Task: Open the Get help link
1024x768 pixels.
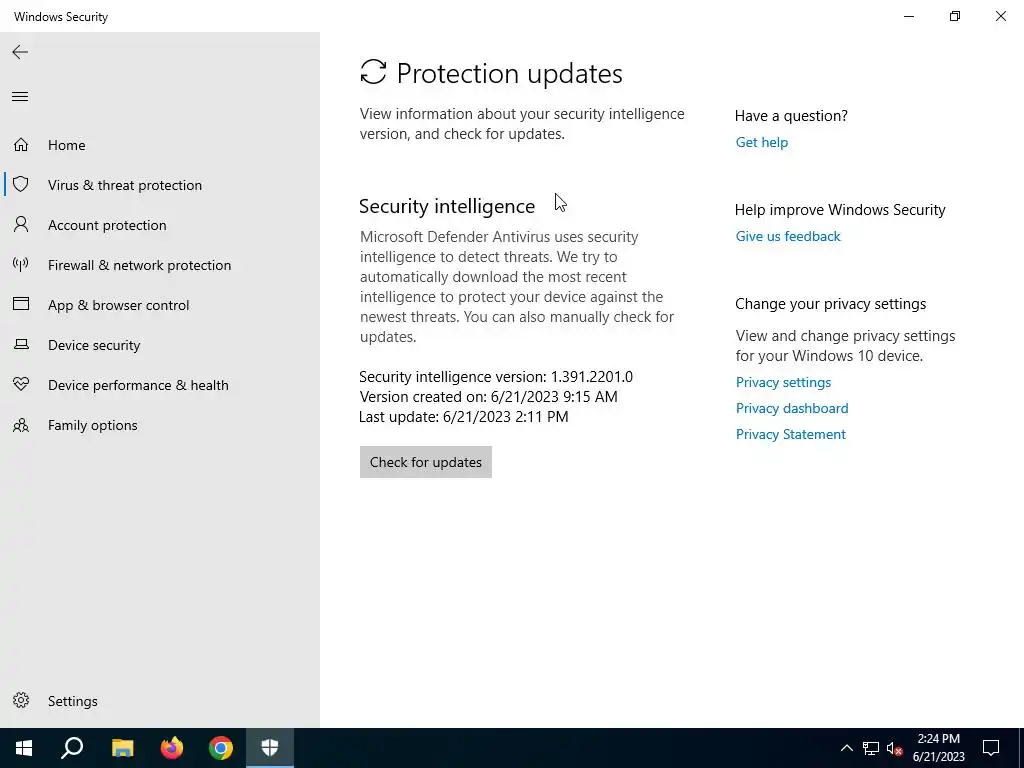Action: click(x=761, y=142)
